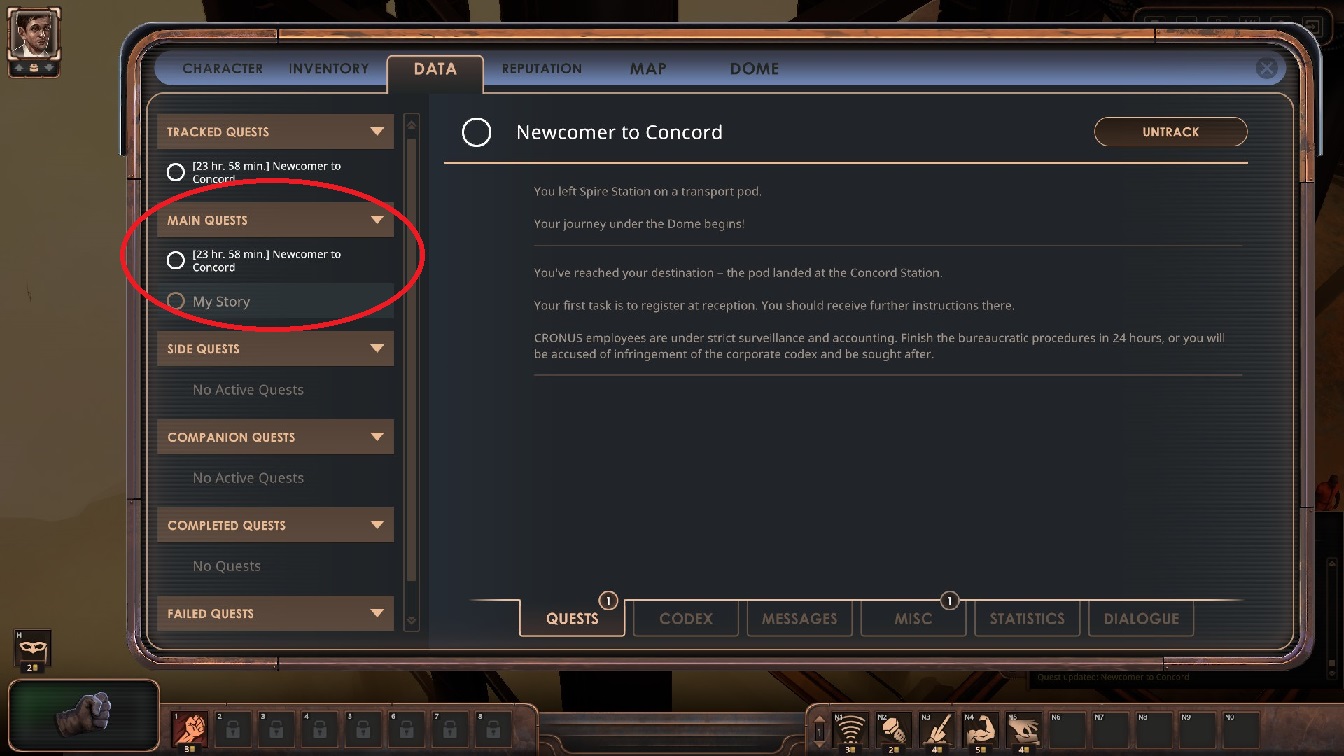Click the mask stealth icon

[x=33, y=650]
